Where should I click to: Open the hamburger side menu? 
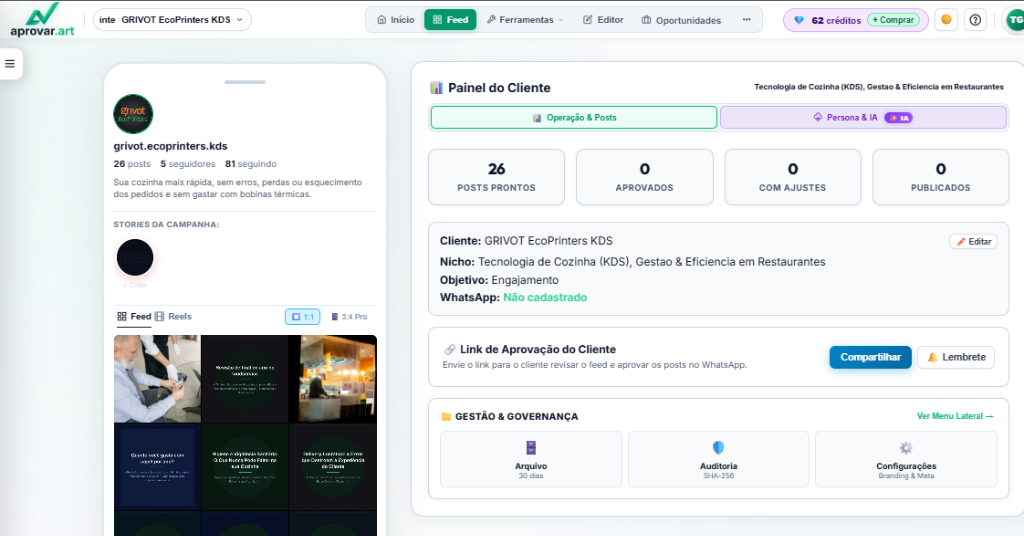10,63
